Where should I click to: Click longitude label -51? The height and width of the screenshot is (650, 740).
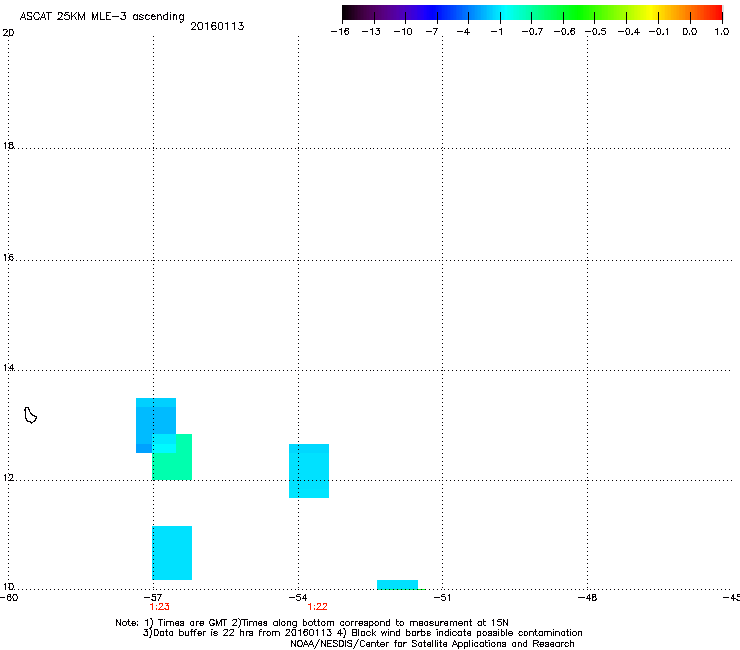point(442,597)
